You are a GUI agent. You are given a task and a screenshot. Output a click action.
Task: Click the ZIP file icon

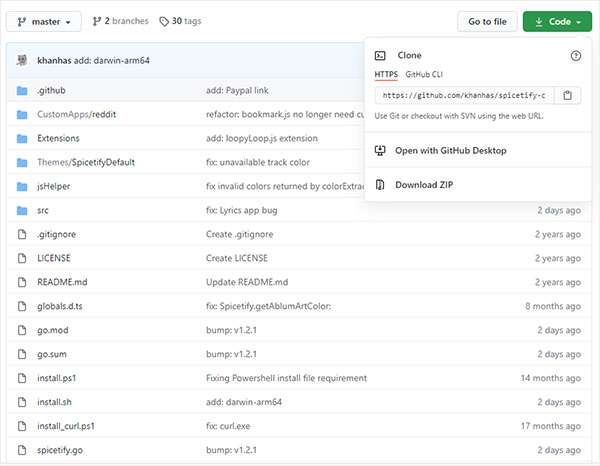380,185
